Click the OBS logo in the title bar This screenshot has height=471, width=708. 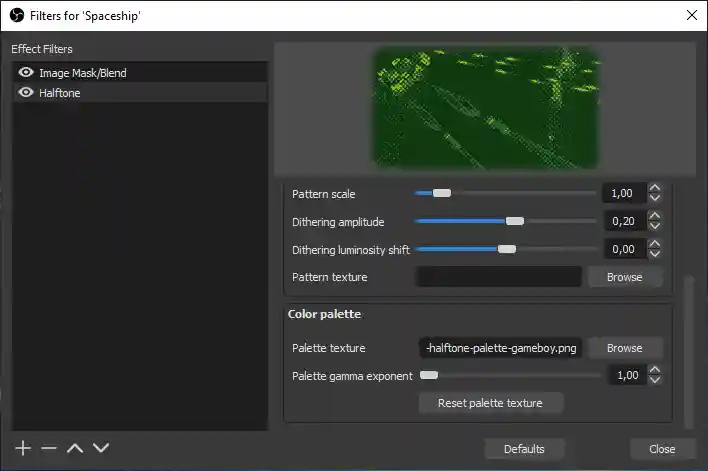(17, 15)
